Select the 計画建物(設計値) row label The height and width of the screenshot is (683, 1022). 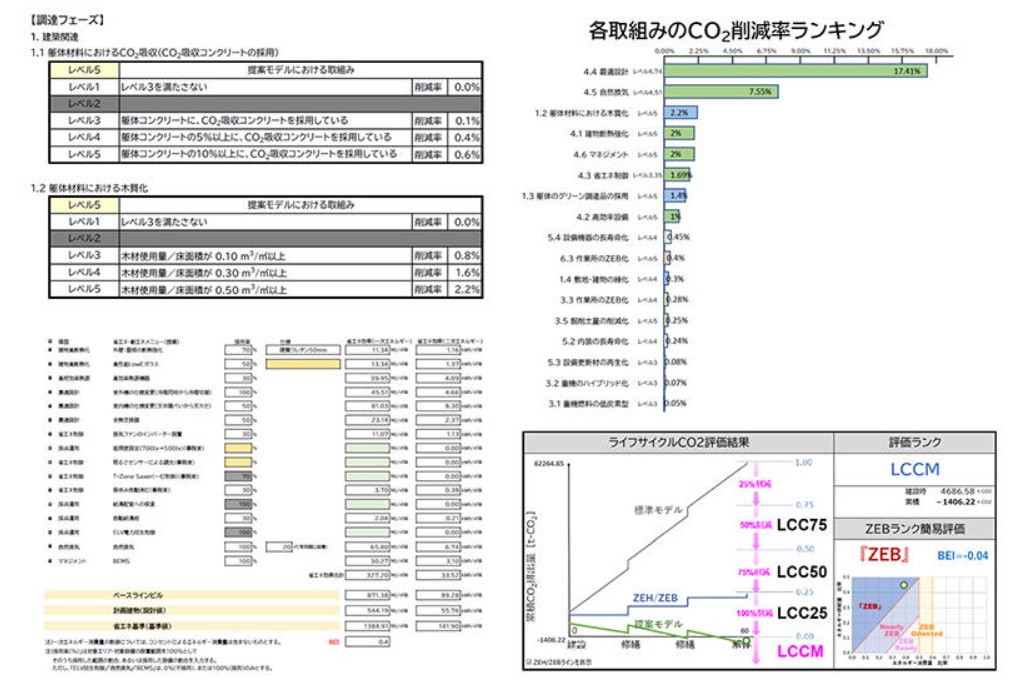click(133, 609)
